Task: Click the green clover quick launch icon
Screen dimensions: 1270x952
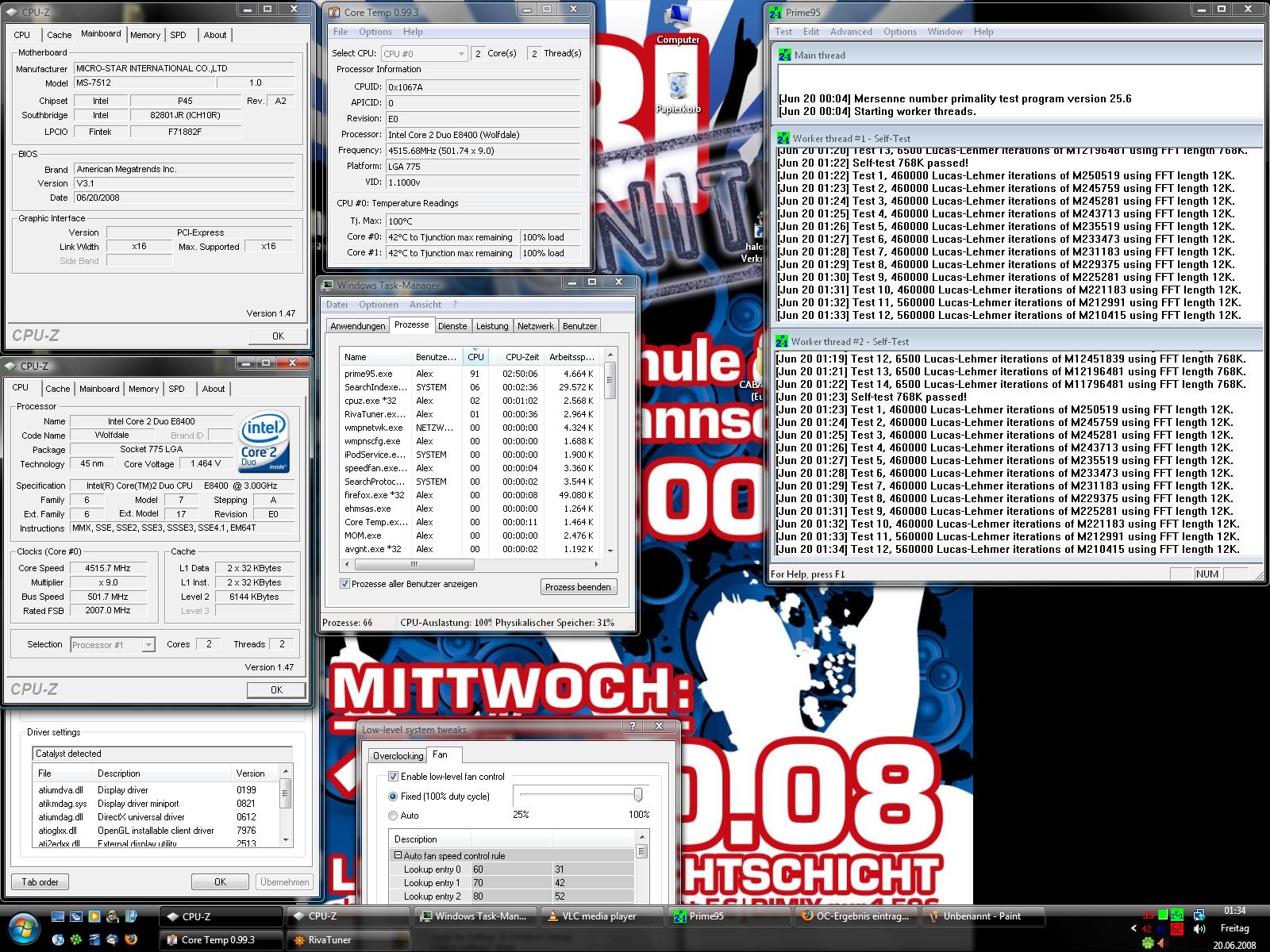Action: click(x=76, y=940)
